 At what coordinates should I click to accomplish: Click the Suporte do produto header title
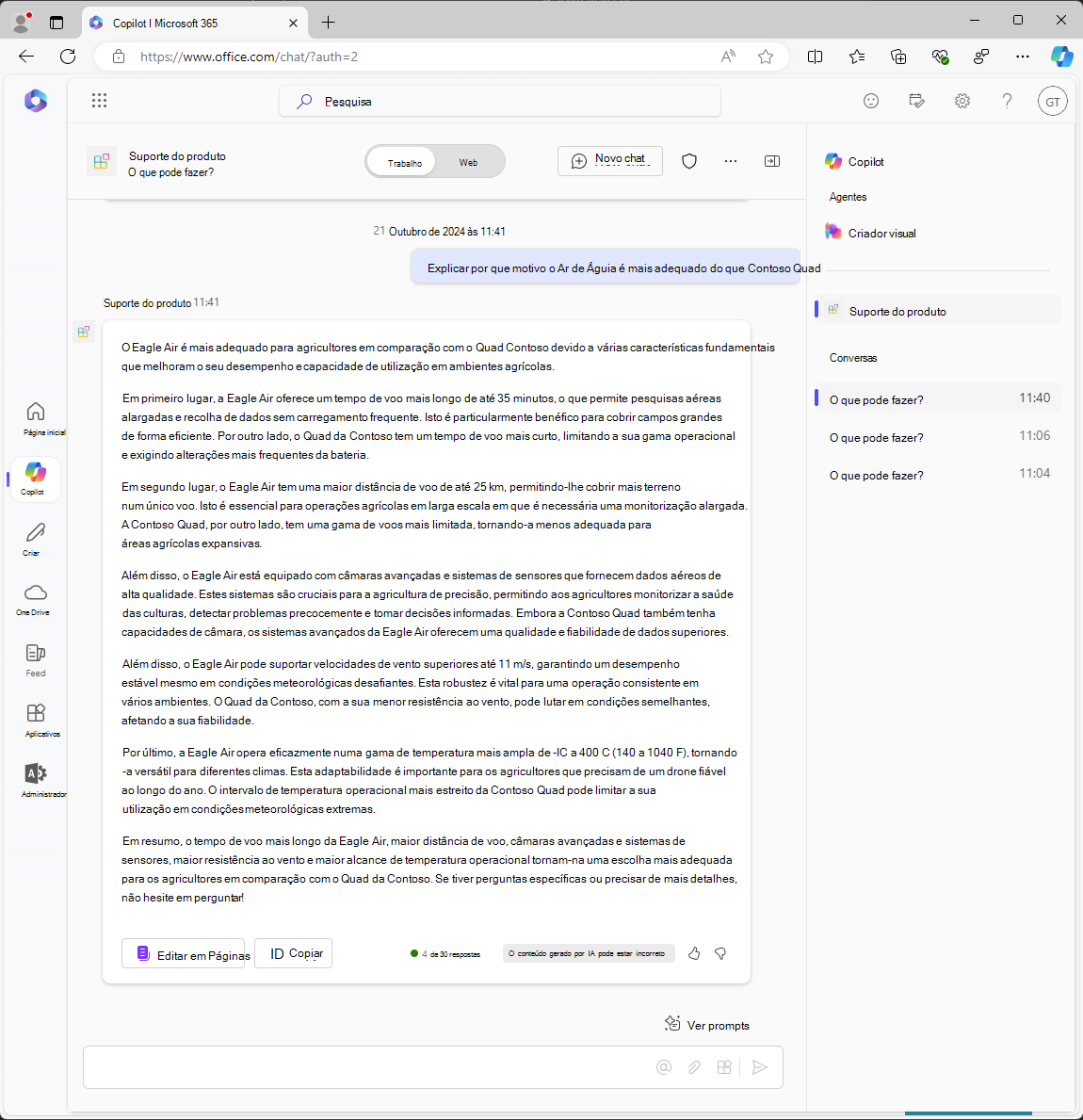click(x=177, y=155)
